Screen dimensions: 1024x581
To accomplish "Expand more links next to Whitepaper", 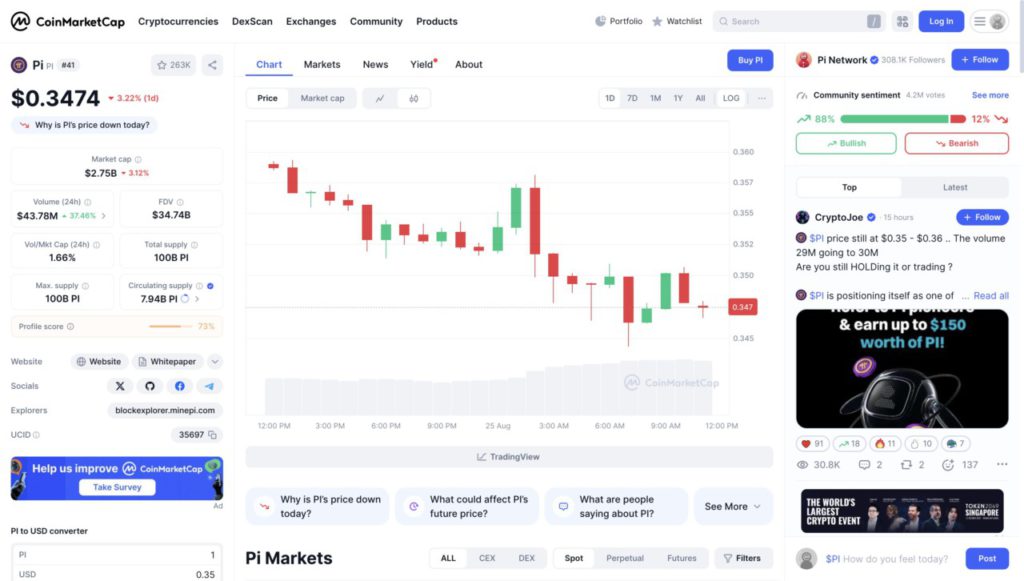I will click(215, 362).
